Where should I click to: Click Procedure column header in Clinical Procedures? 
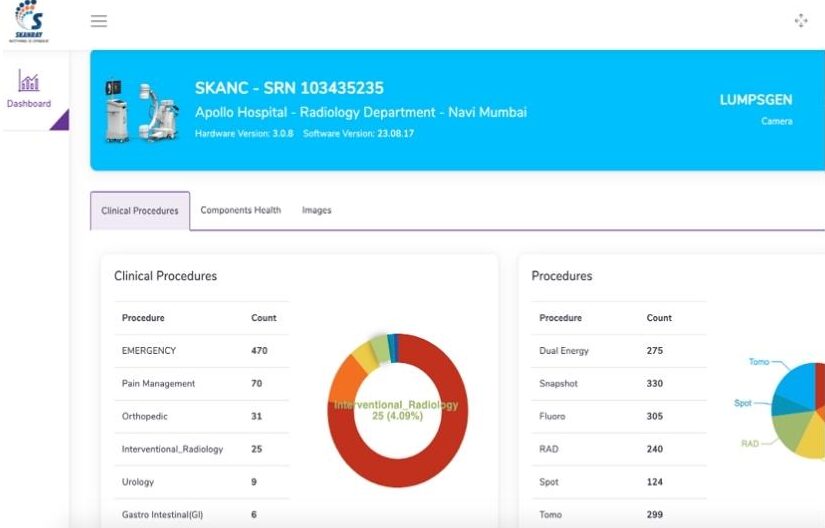[143, 318]
